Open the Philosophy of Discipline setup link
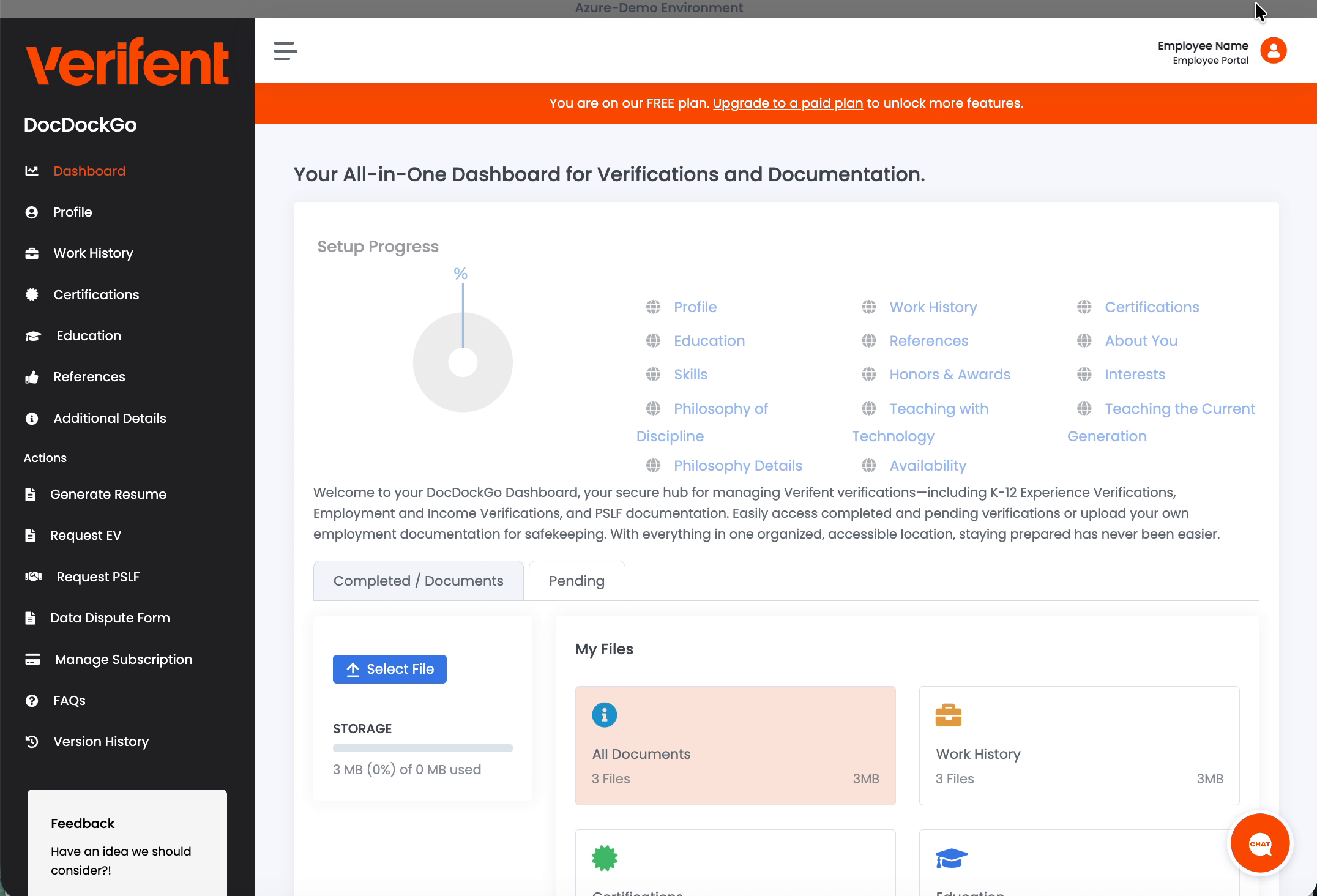The width and height of the screenshot is (1317, 896). [x=720, y=409]
